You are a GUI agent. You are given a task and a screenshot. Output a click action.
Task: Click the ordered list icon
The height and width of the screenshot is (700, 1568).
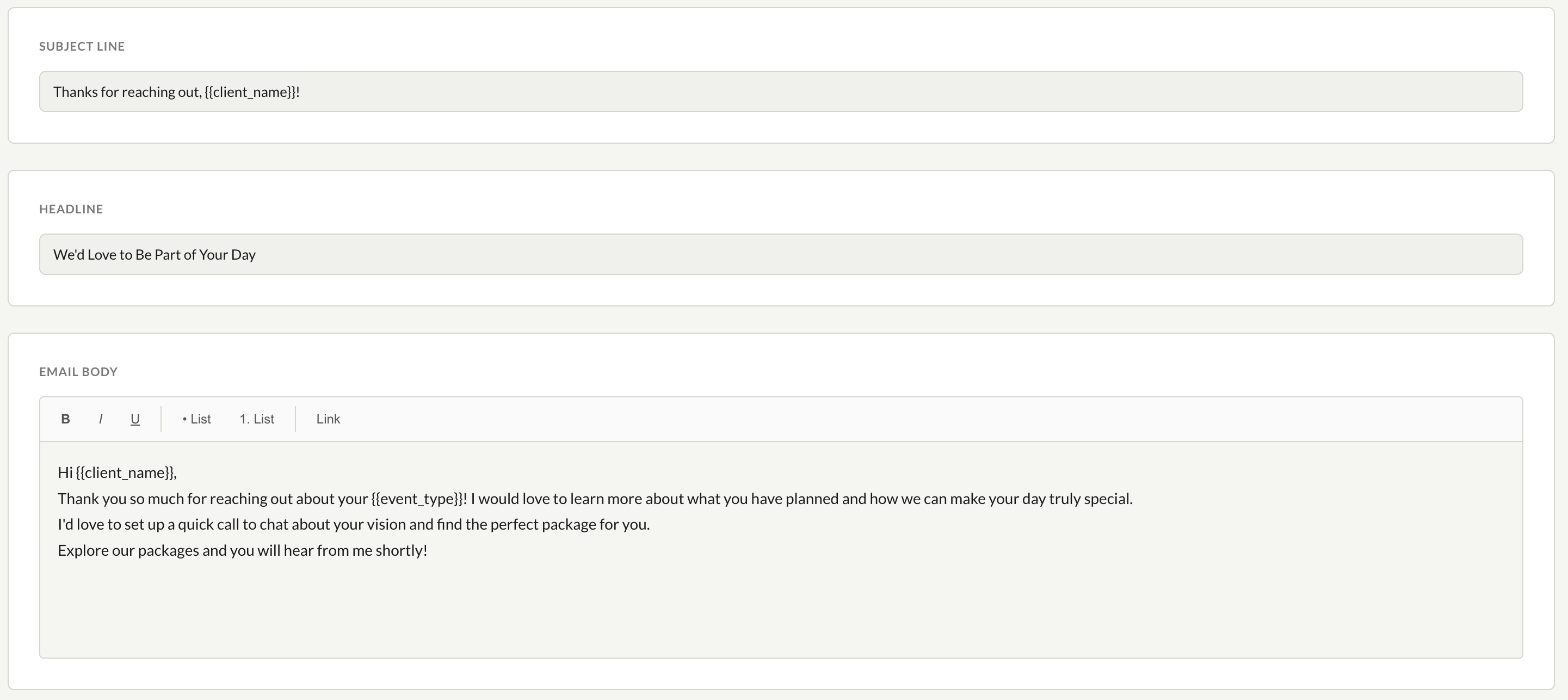pyautogui.click(x=256, y=419)
